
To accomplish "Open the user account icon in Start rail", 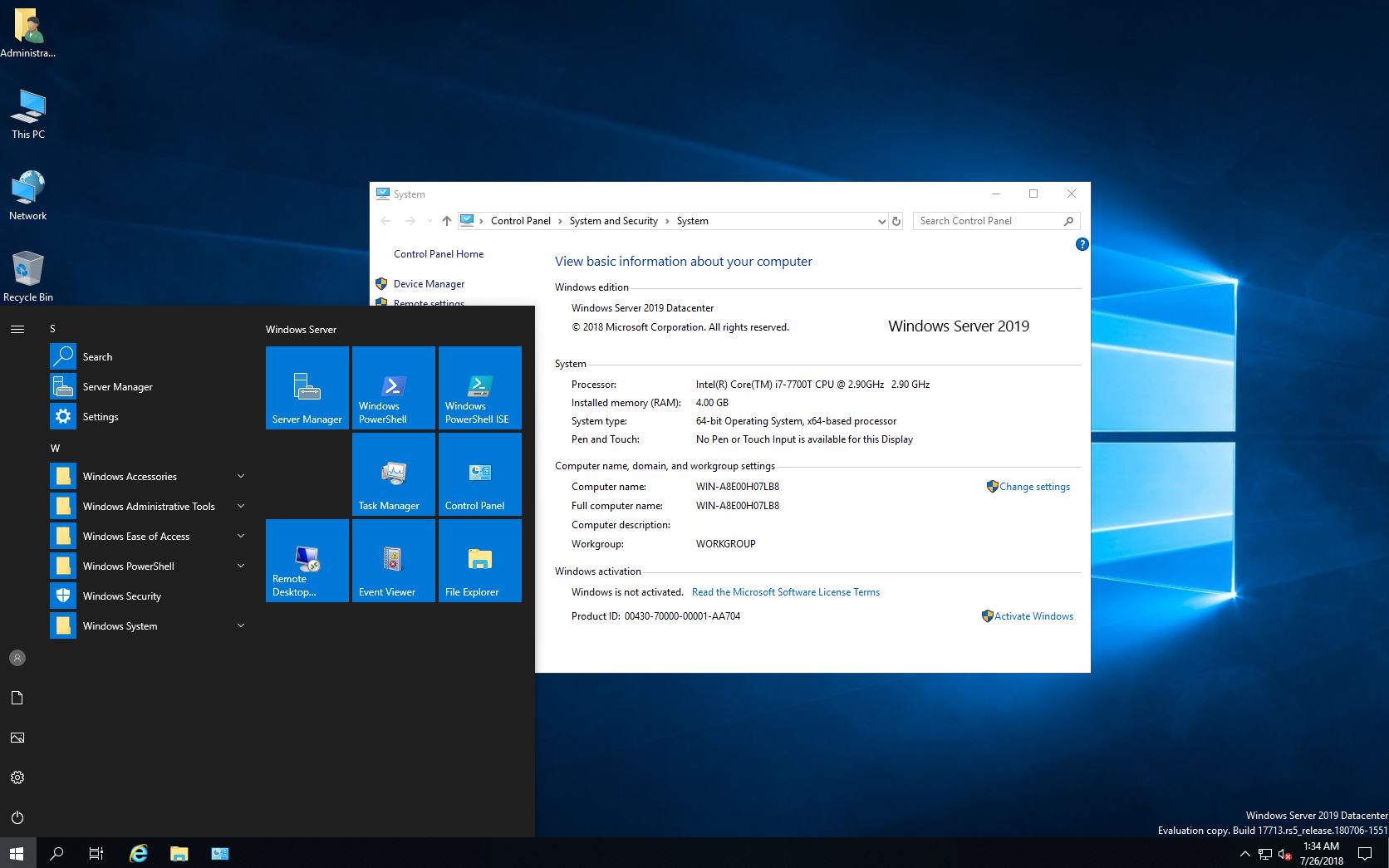I will pos(17,658).
